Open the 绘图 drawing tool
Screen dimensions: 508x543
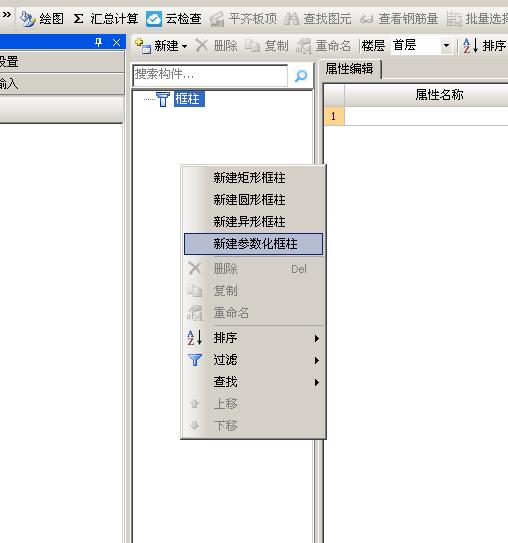point(42,18)
